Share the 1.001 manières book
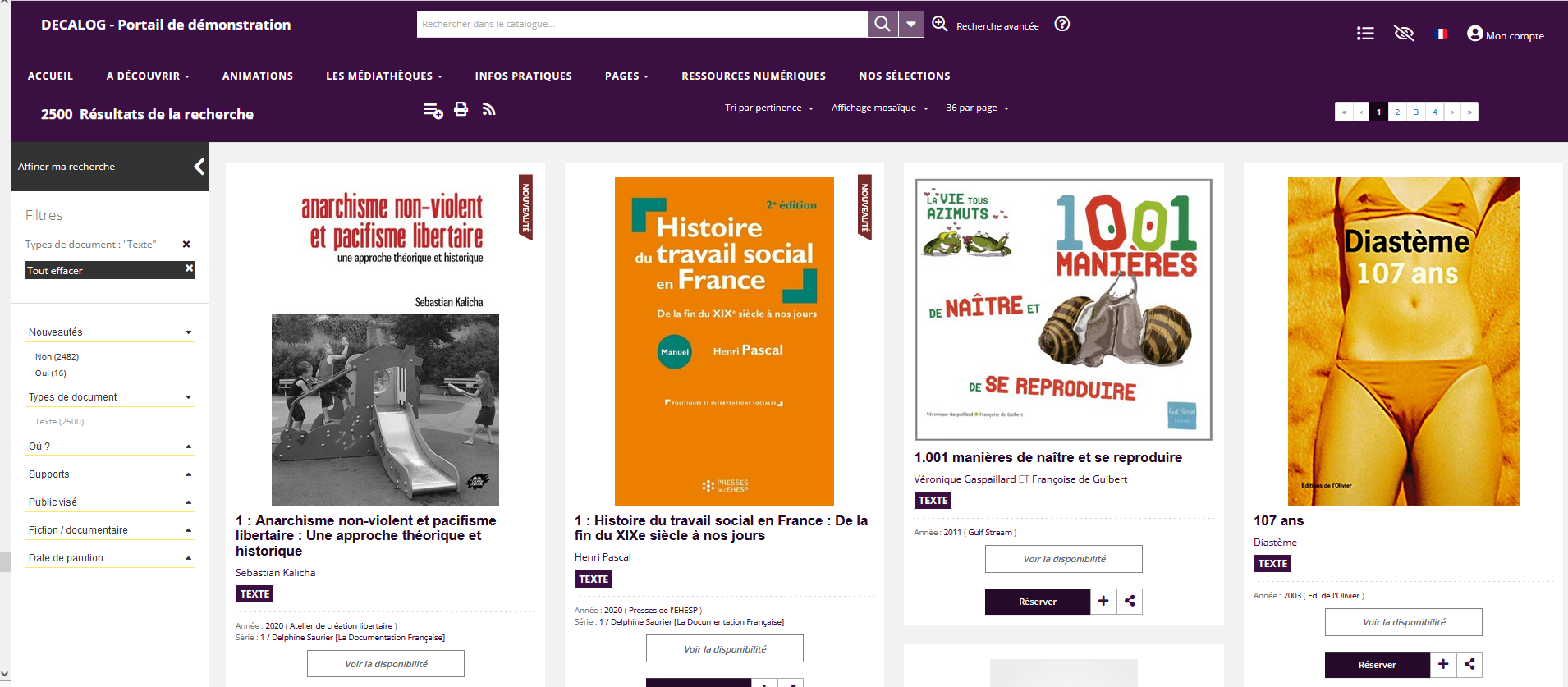The image size is (1568, 687). point(1130,602)
